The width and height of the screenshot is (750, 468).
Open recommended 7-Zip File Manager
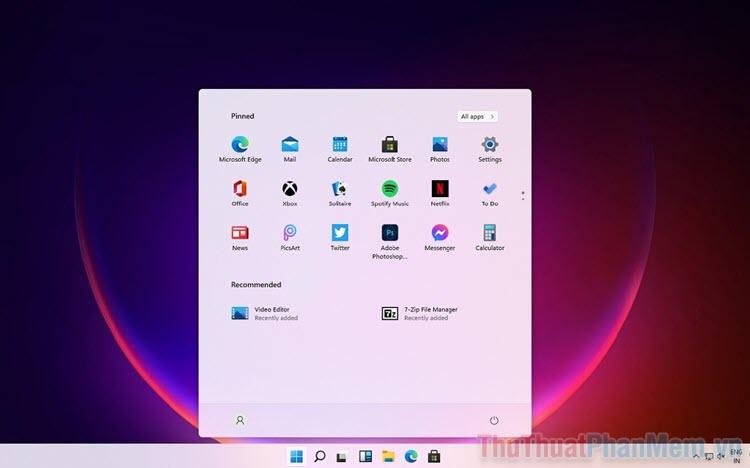[419, 313]
